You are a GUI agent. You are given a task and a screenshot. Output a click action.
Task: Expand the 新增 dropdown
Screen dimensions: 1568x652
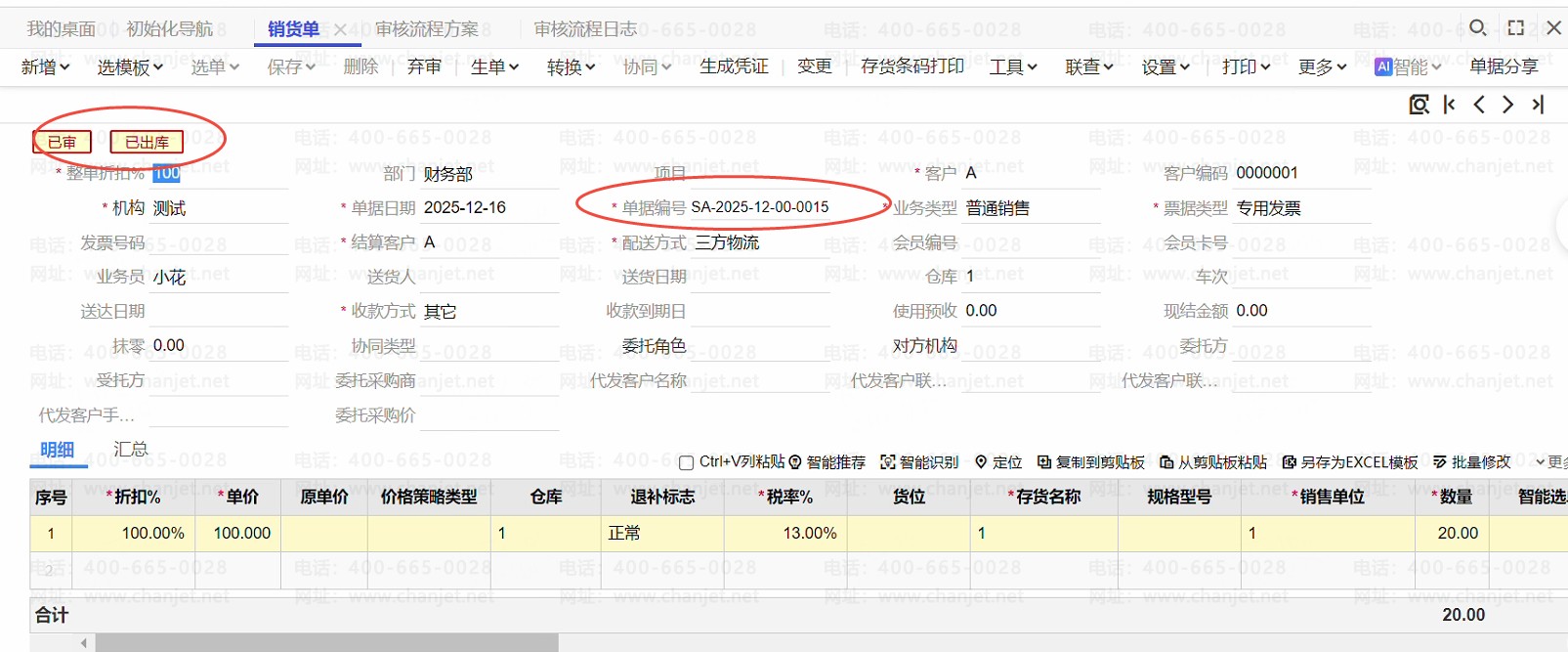click(x=46, y=66)
